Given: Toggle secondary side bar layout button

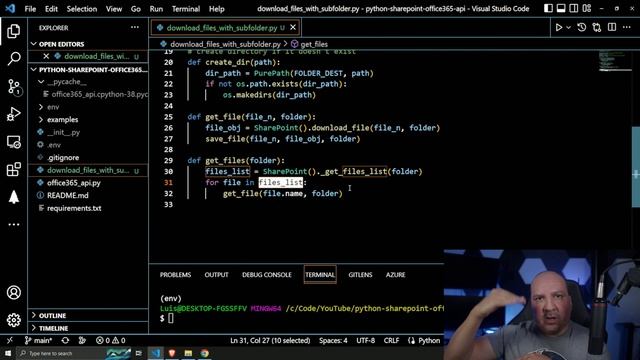Looking at the screenshot, I should click(x=573, y=8).
